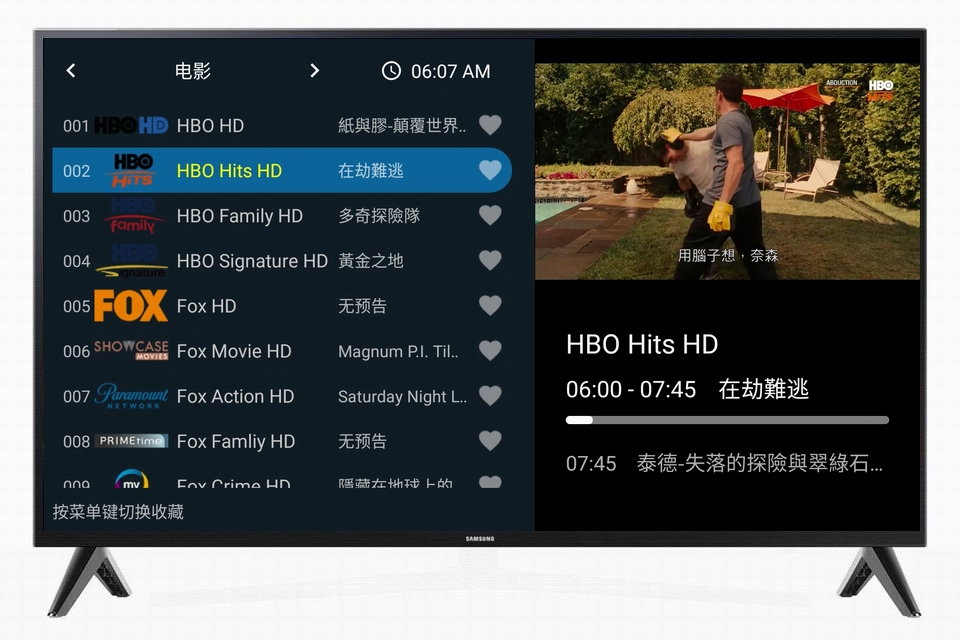Click the program progress bar

pyautogui.click(x=727, y=420)
